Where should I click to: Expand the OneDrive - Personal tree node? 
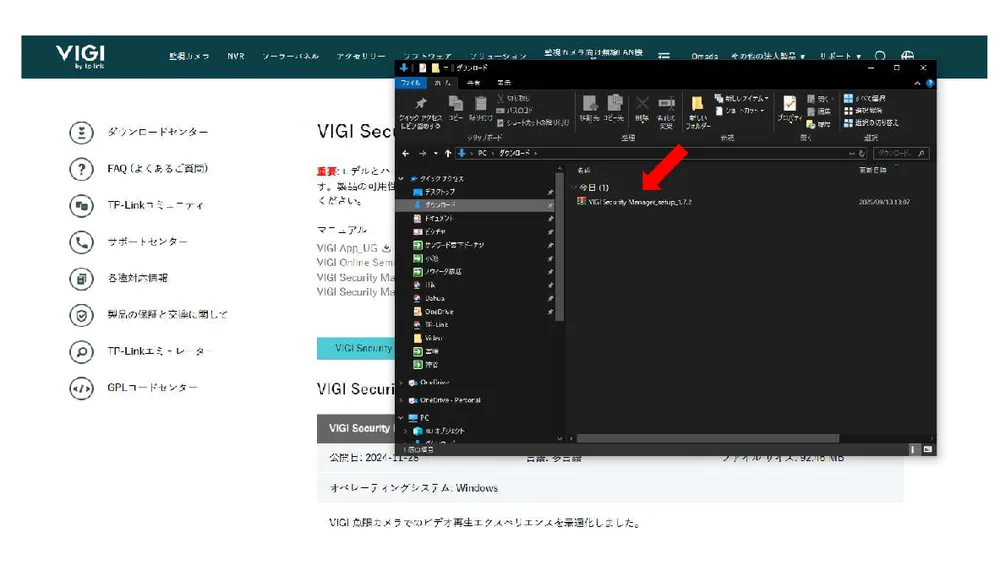401,400
